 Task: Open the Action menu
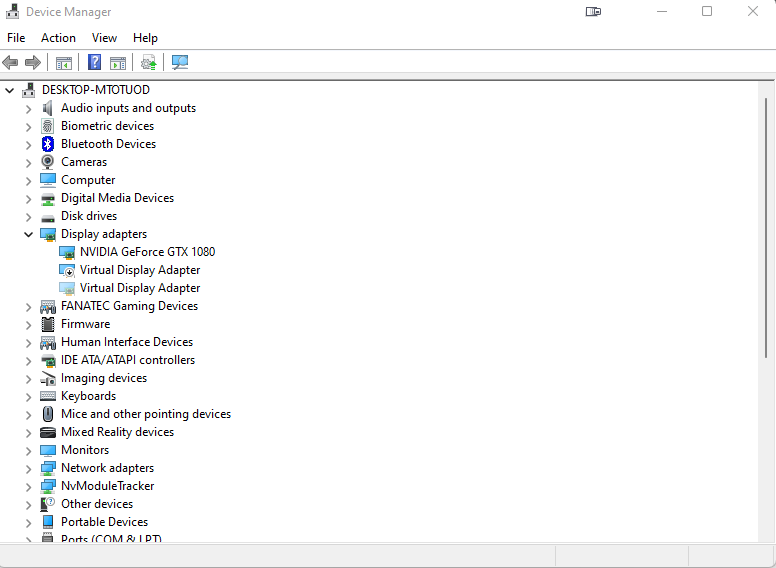tap(58, 38)
